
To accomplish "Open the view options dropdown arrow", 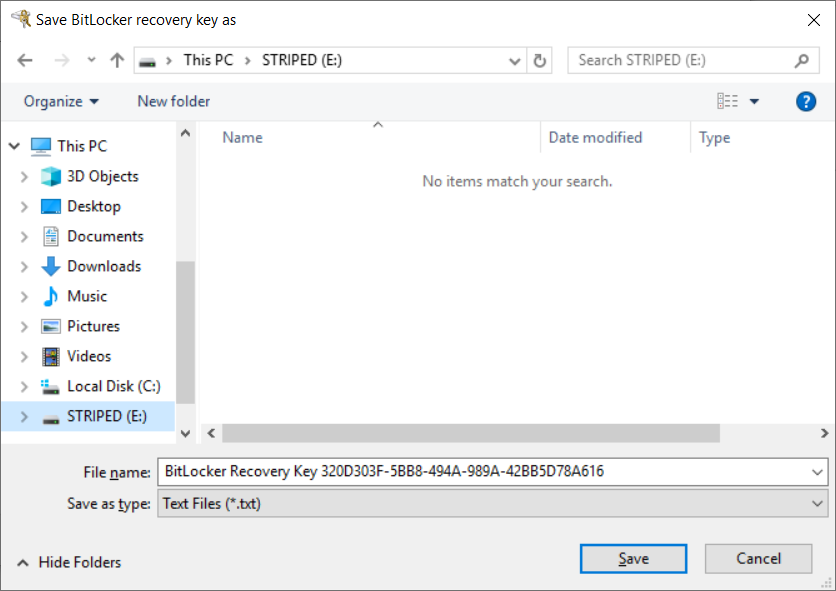I will click(754, 101).
